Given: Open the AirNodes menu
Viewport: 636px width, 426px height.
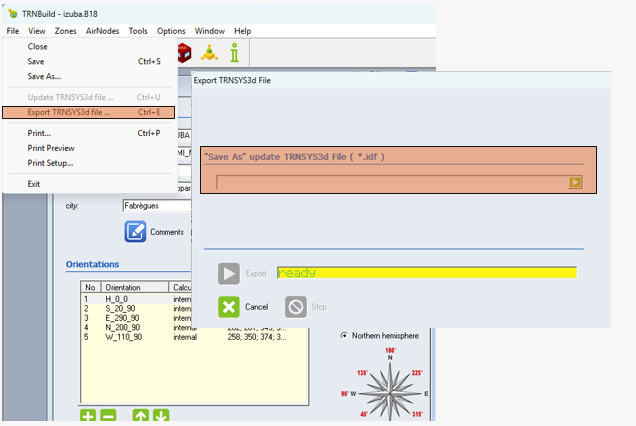Looking at the screenshot, I should (x=102, y=31).
